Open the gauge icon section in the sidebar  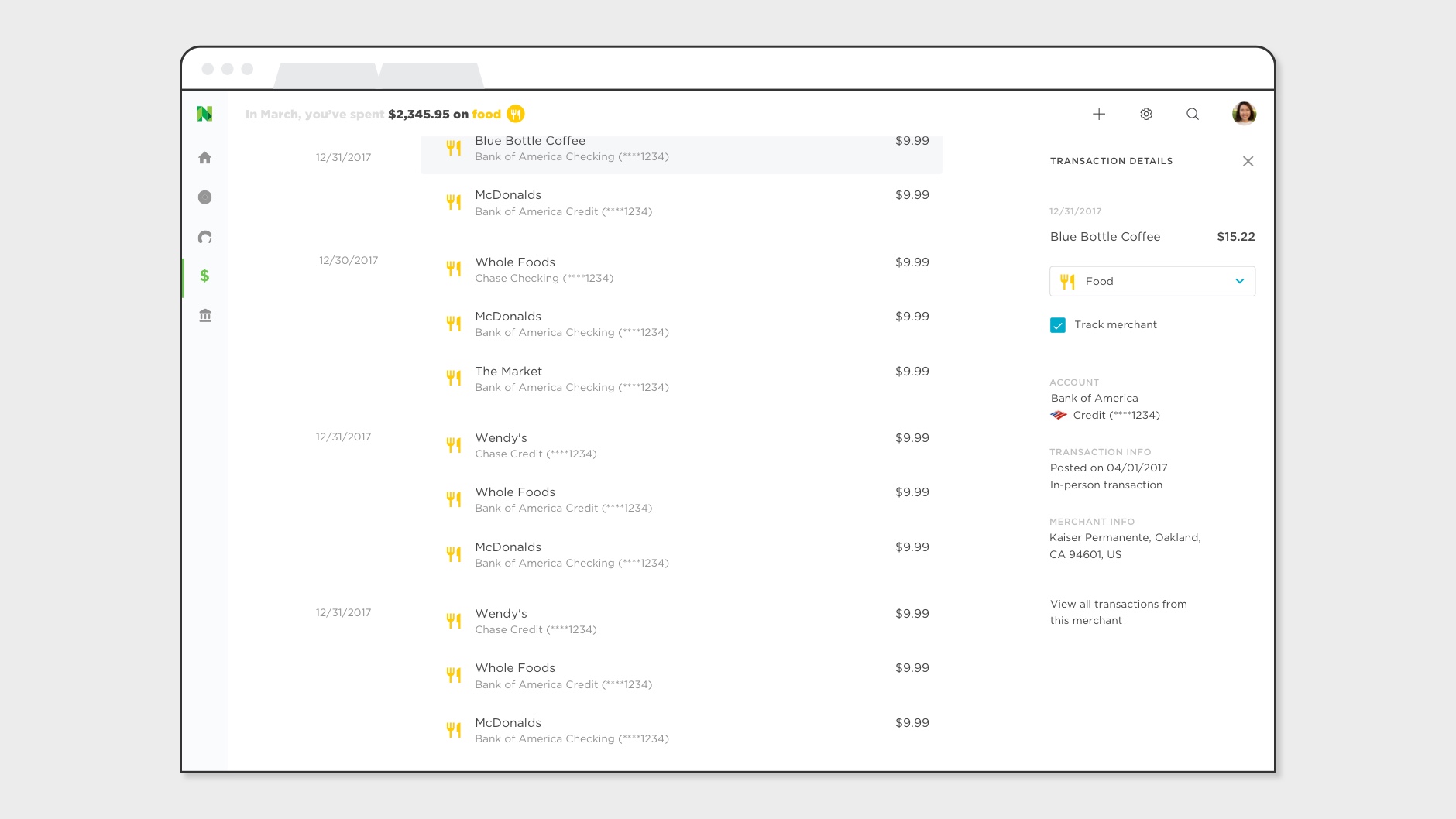(204, 237)
